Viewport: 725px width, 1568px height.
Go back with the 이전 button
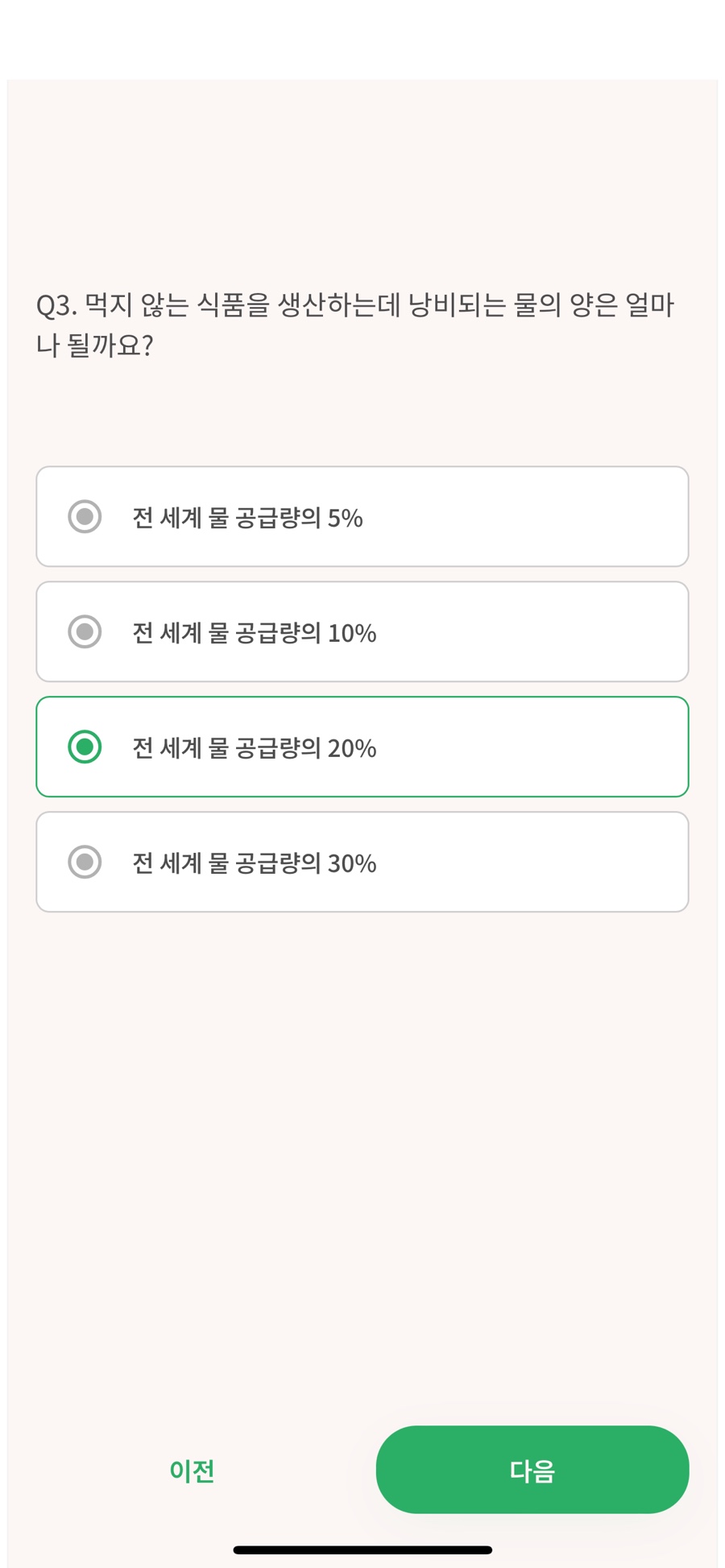192,1471
